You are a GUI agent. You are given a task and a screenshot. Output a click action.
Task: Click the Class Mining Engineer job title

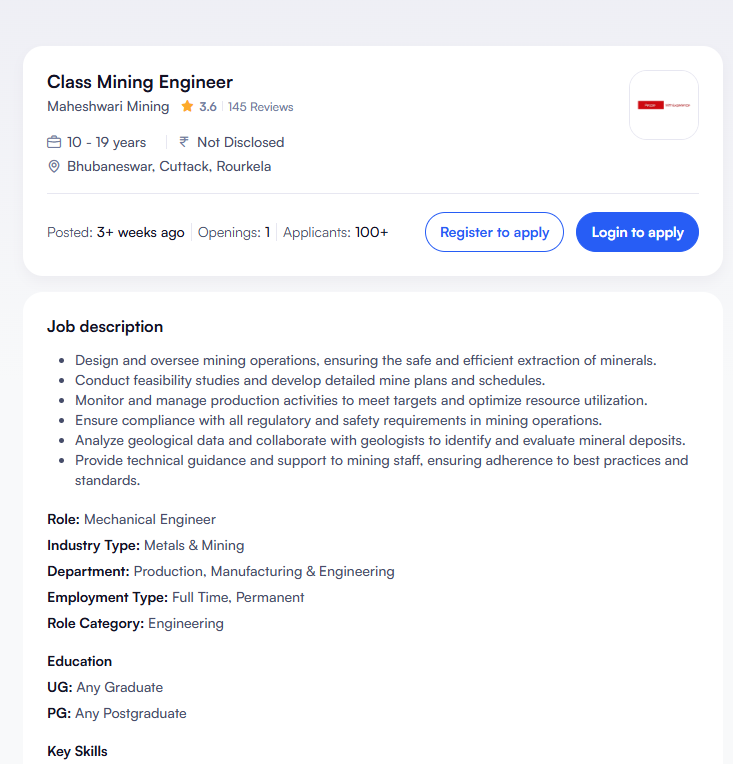[140, 82]
